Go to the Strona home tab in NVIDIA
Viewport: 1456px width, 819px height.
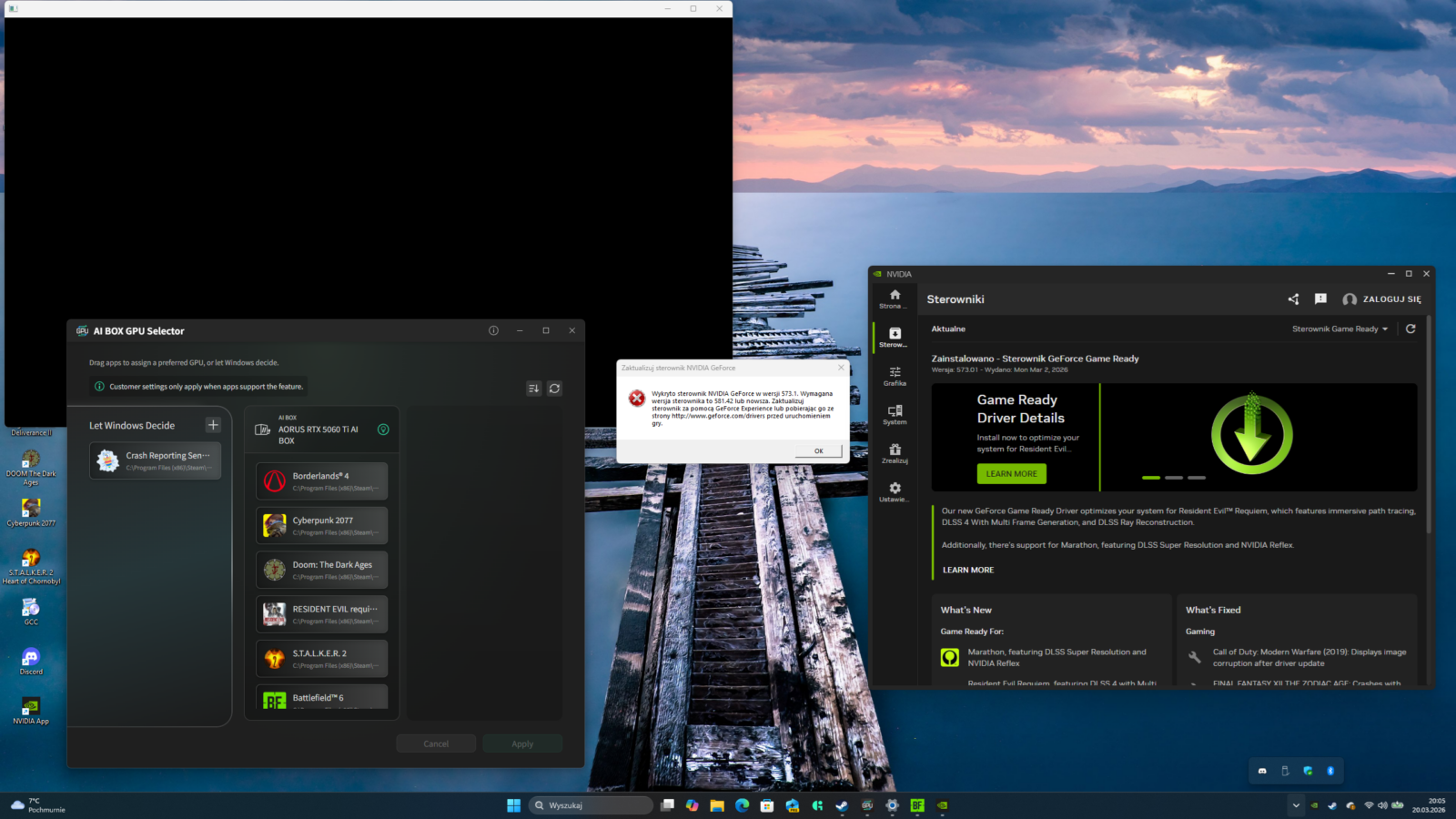click(895, 298)
